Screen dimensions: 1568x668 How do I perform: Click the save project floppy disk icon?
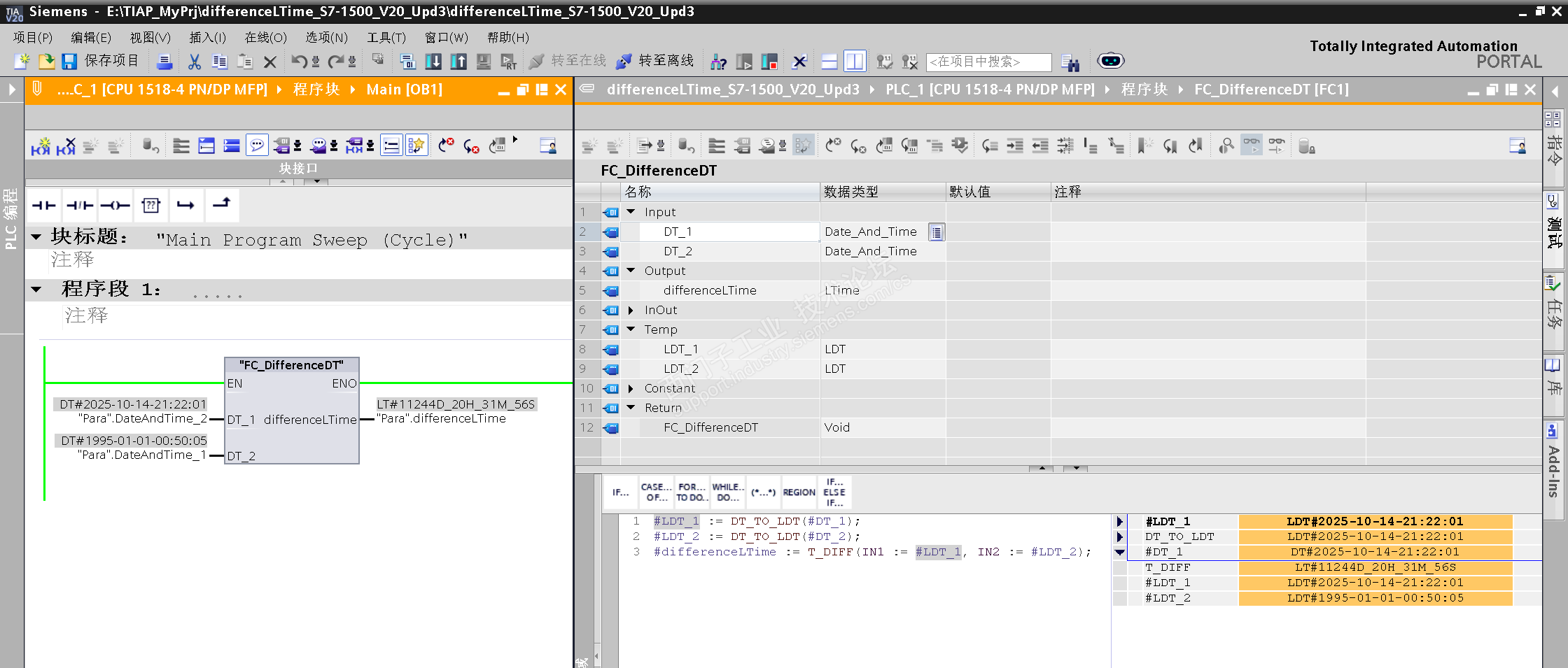69,62
